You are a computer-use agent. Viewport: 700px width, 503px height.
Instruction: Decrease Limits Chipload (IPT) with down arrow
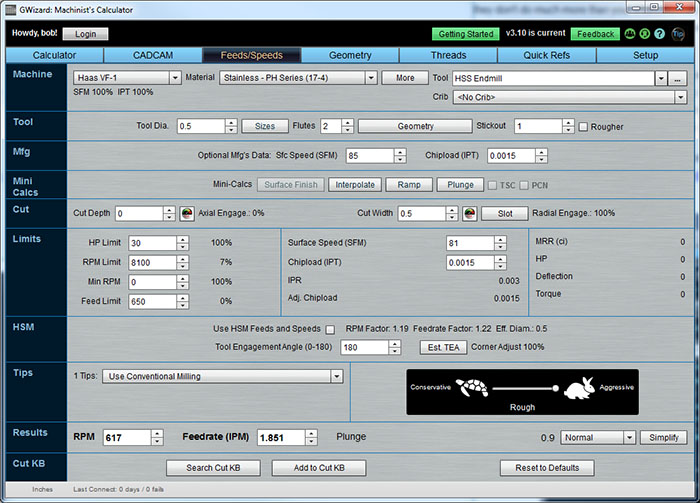click(500, 266)
